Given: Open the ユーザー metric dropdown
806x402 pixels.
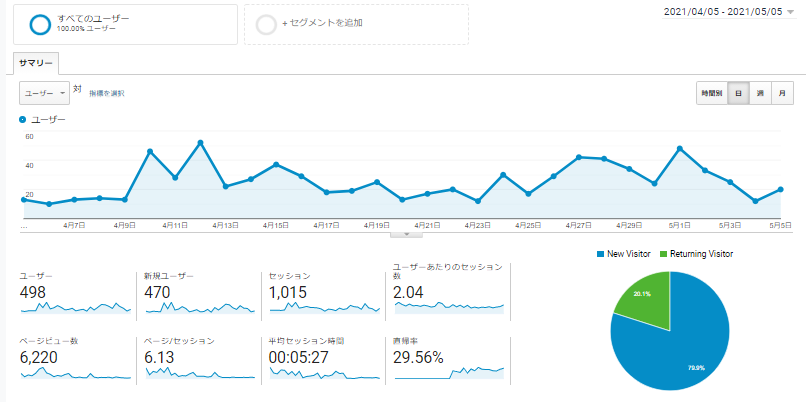Looking at the screenshot, I should tap(44, 93).
